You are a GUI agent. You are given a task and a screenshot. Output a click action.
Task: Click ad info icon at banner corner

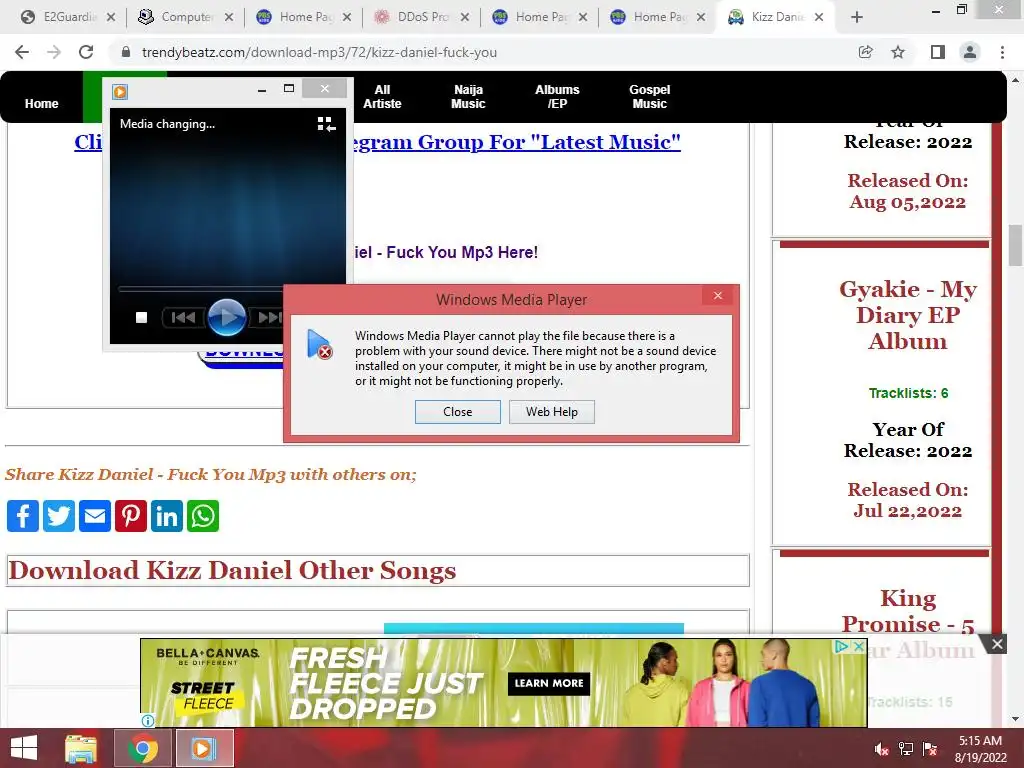click(148, 721)
